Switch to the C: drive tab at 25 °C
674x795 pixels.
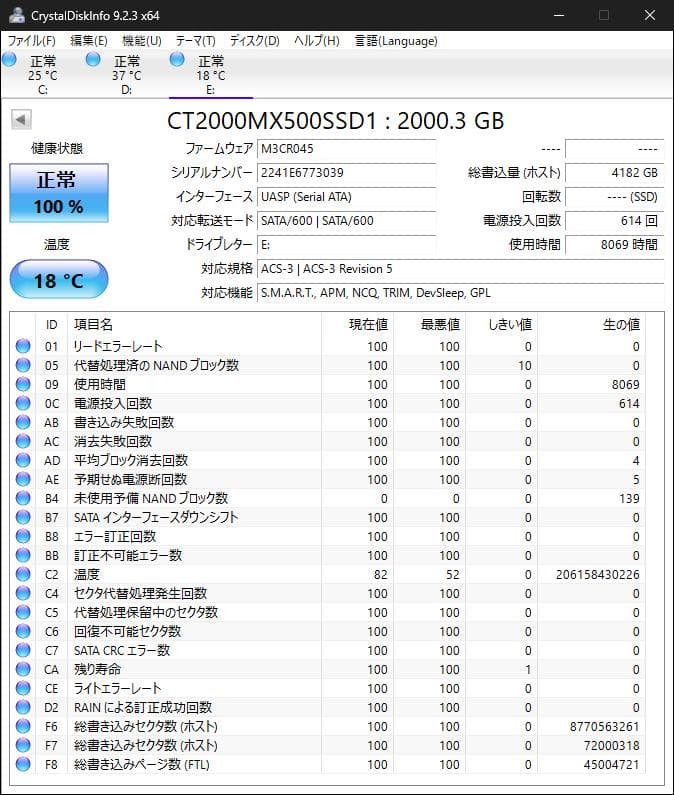pyautogui.click(x=43, y=75)
